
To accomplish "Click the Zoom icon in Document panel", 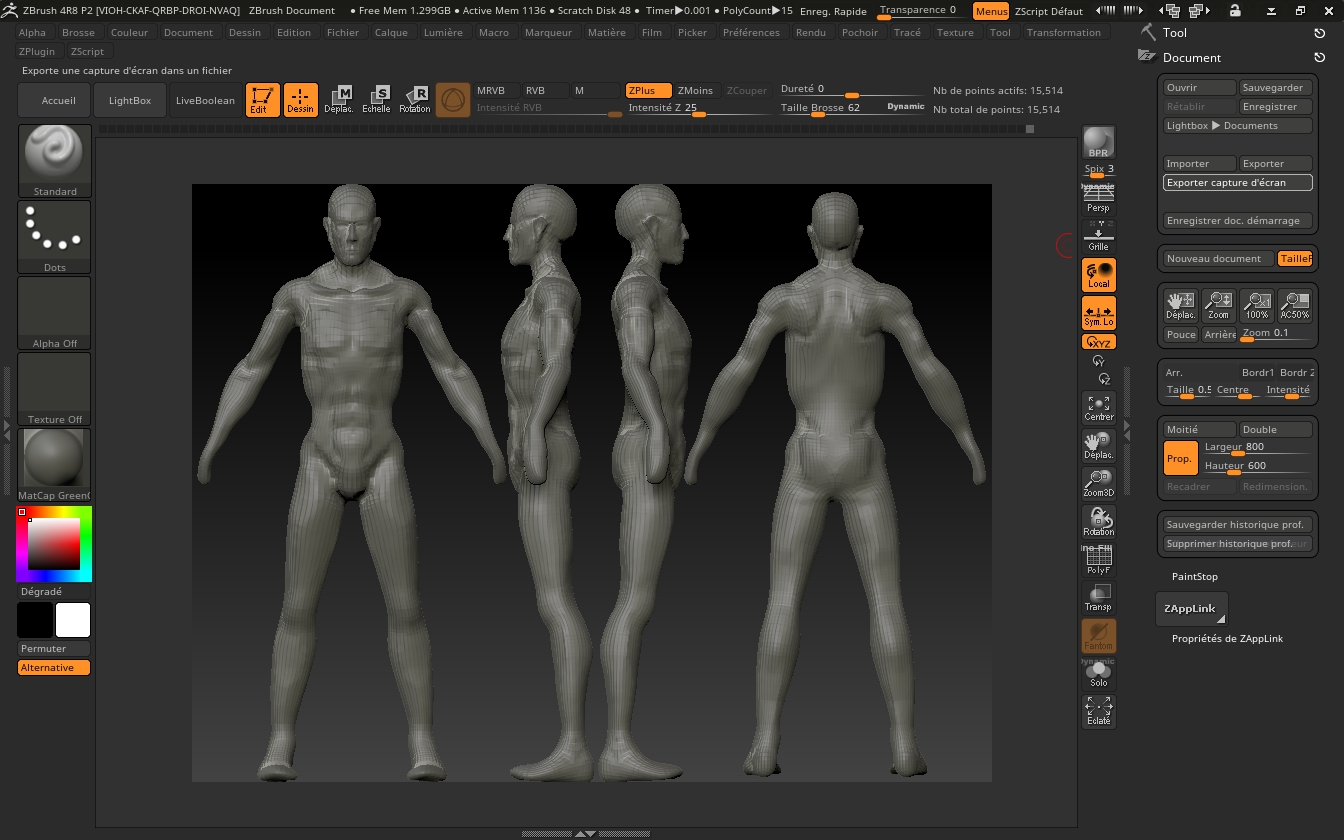I will 1218,305.
